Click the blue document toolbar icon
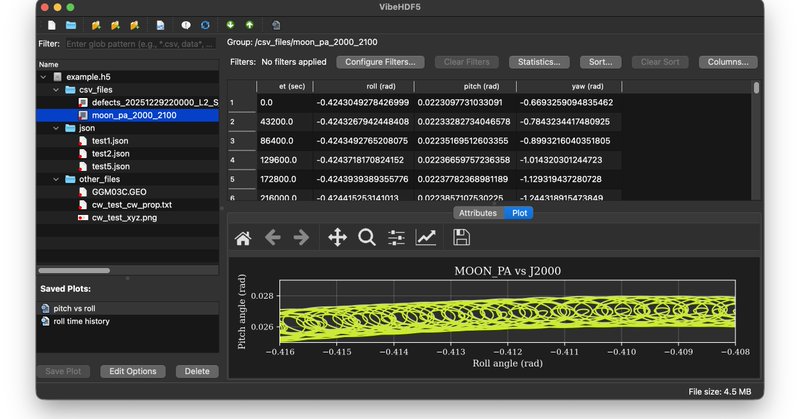Screen dimensions: 800x419 tap(160, 25)
